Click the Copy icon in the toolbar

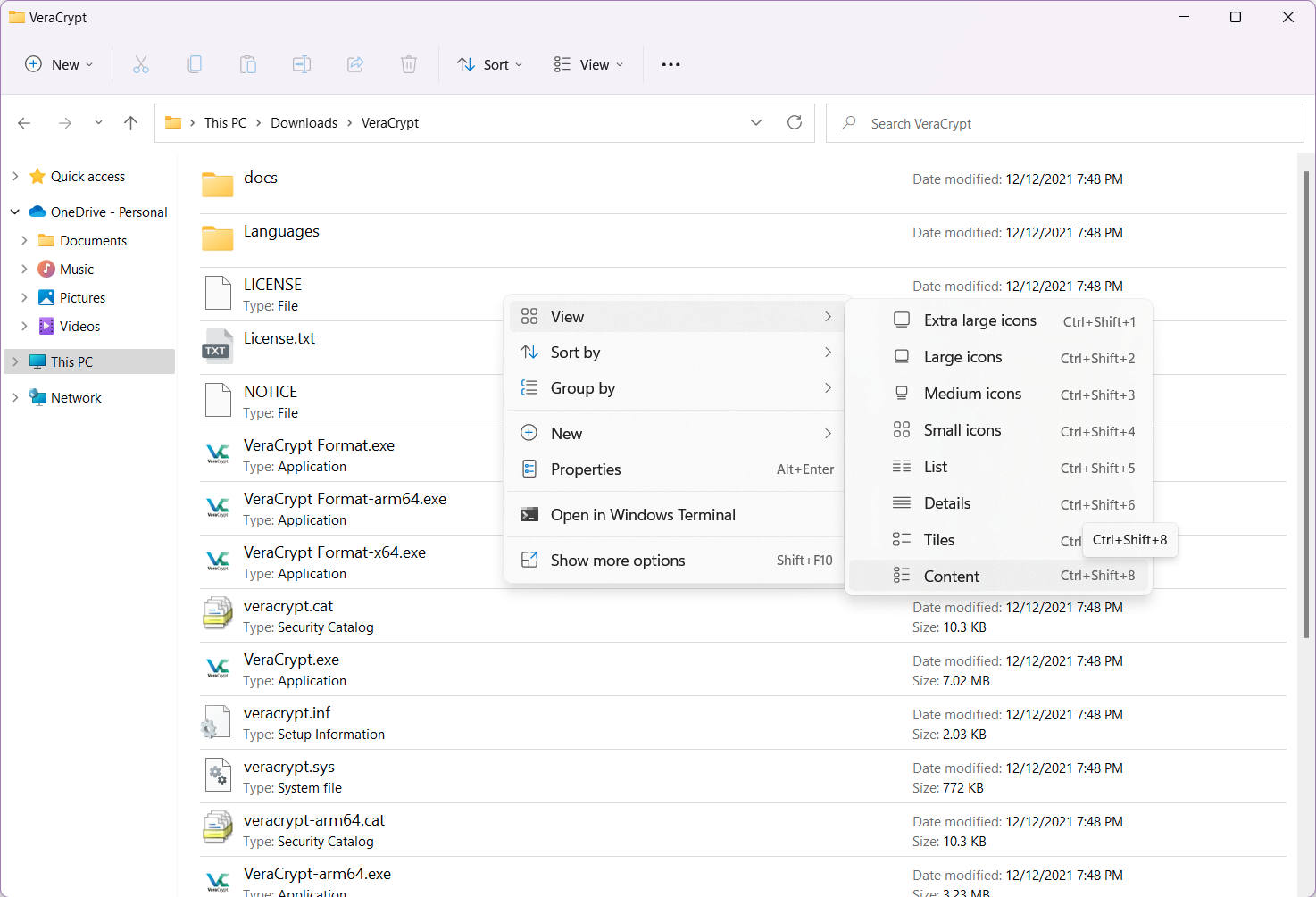pyautogui.click(x=195, y=63)
